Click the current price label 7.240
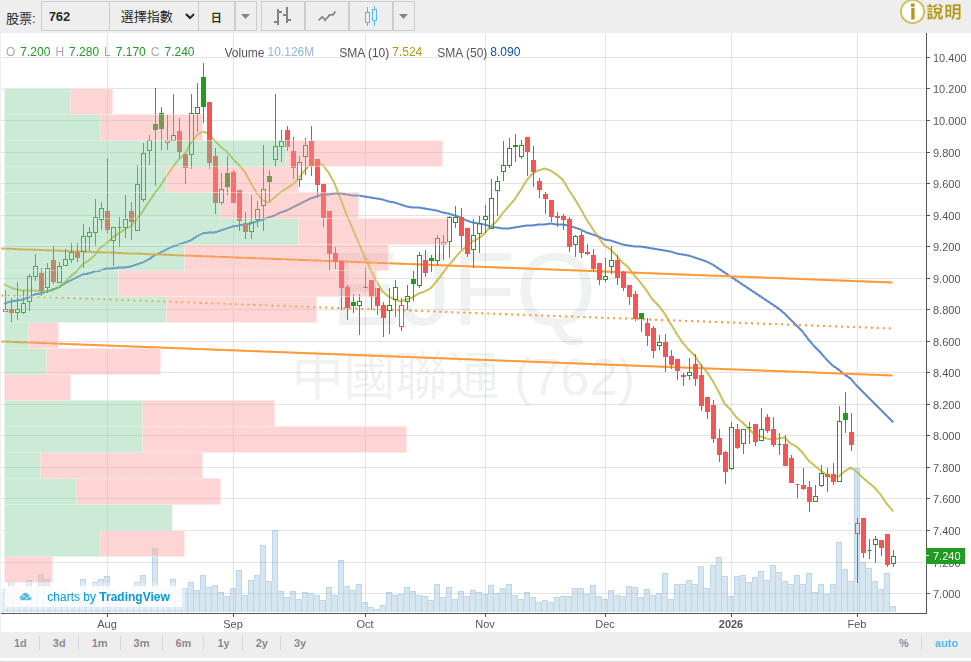Screen dimensions: 971x662 946,556
